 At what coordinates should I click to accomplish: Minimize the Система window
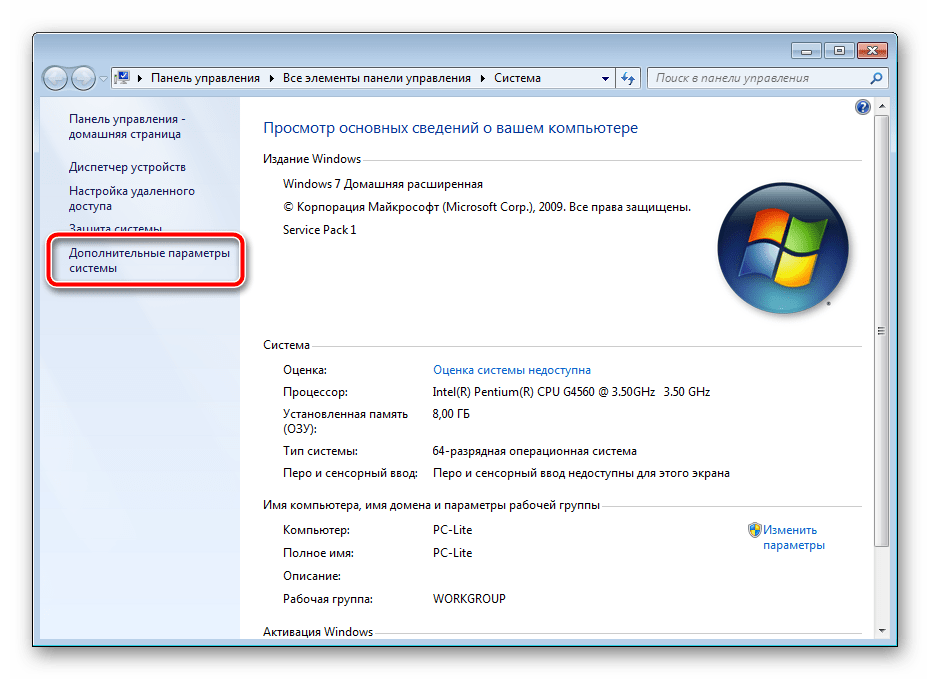pyautogui.click(x=806, y=51)
